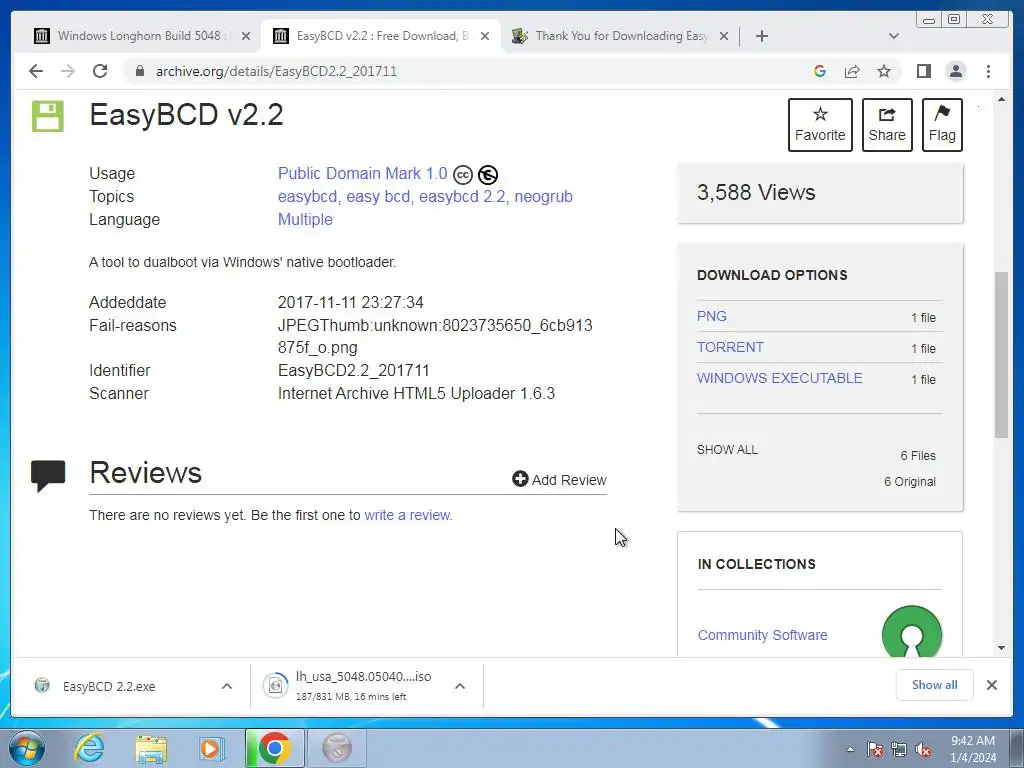Image resolution: width=1024 pixels, height=768 pixels.
Task: Launch Internet Explorer from the taskbar
Action: click(x=89, y=748)
